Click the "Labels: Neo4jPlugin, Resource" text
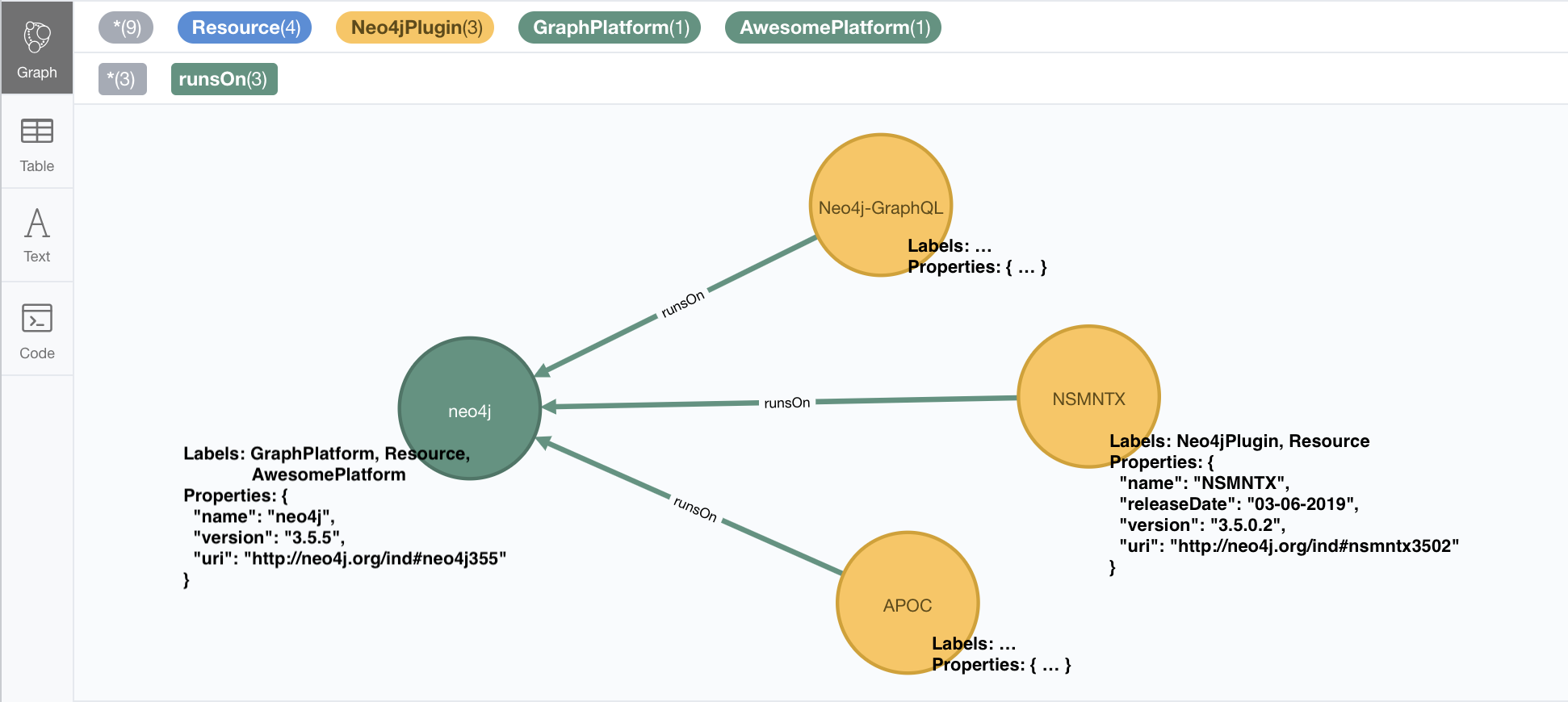Image resolution: width=1568 pixels, height=702 pixels. 1239,441
